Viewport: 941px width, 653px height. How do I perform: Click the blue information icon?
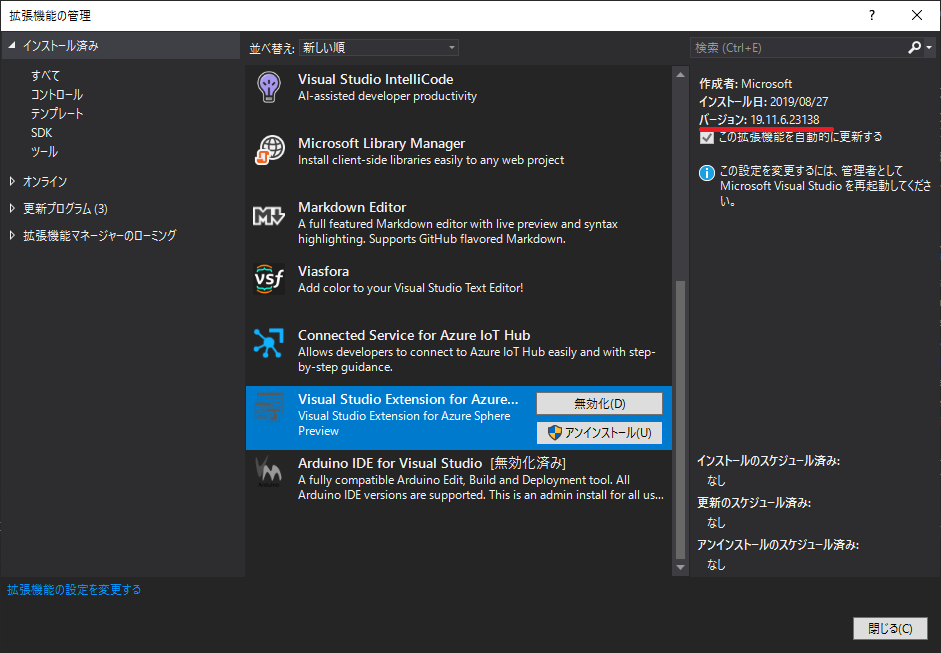[707, 173]
